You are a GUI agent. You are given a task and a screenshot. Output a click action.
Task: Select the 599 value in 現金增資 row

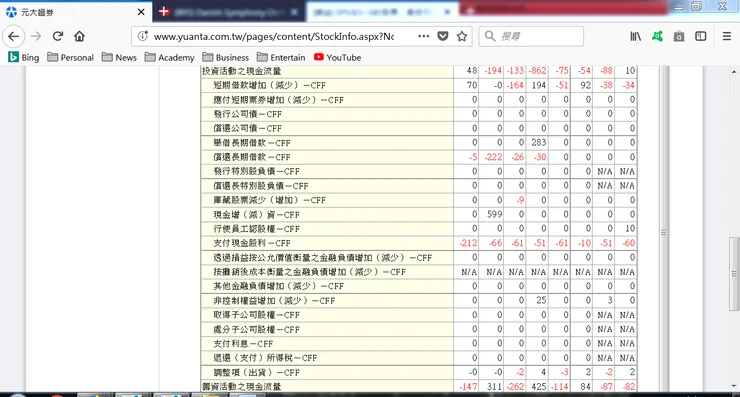click(x=494, y=214)
